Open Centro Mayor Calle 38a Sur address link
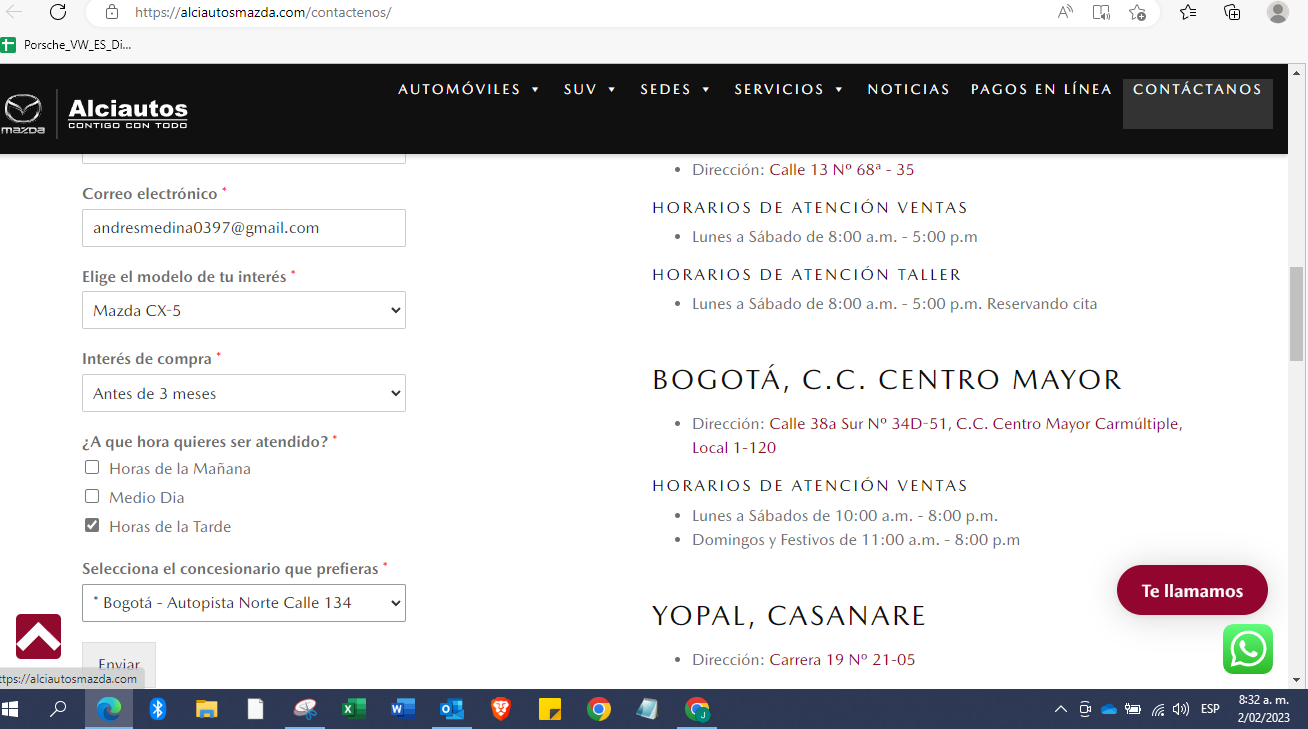 point(937,435)
